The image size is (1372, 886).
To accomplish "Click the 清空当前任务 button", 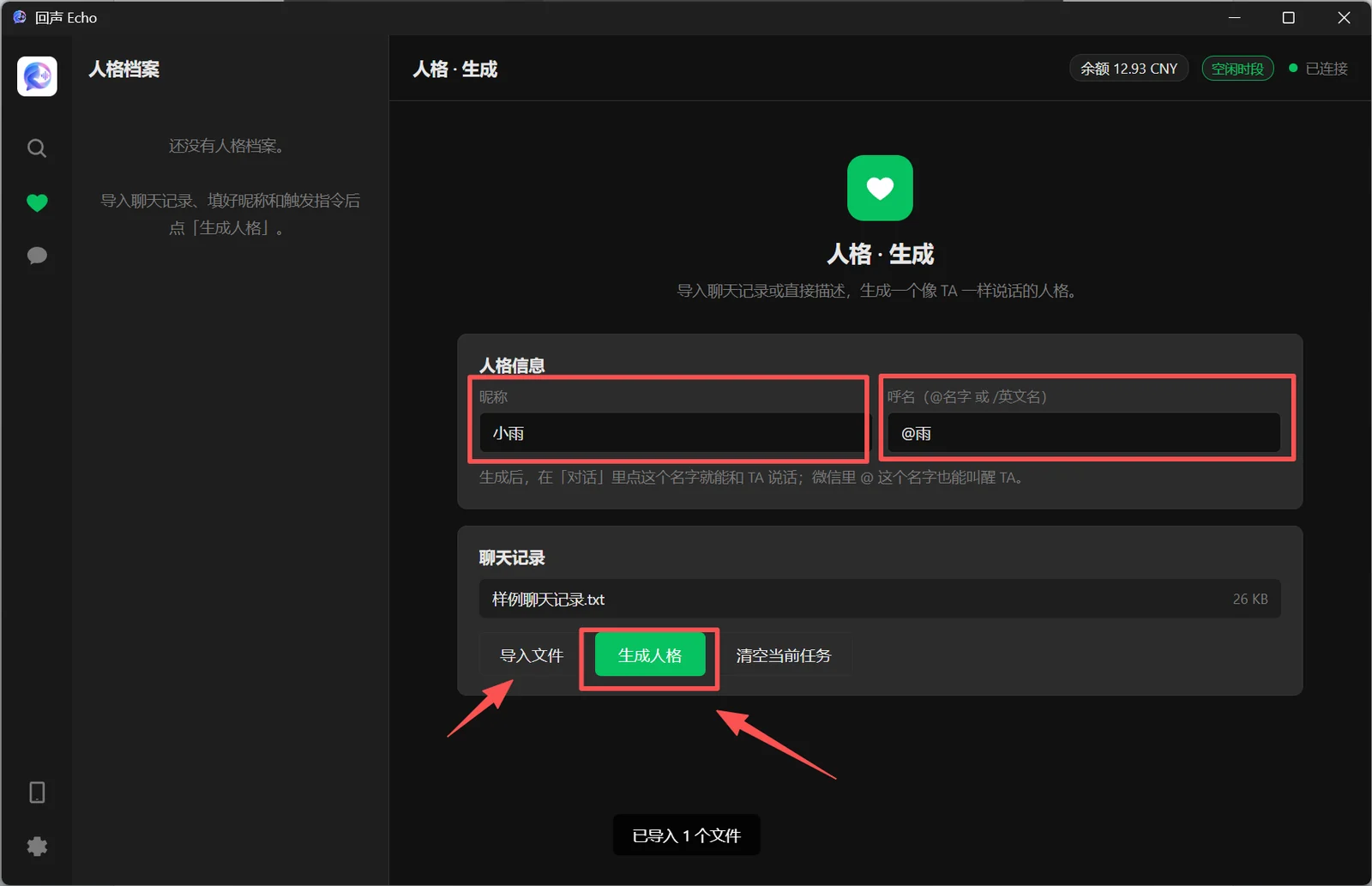I will coord(784,655).
